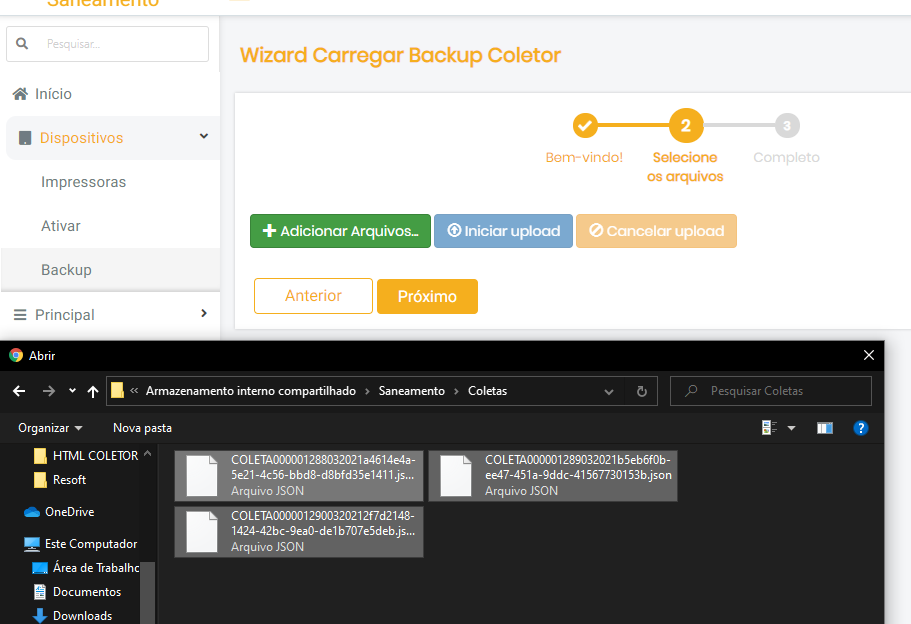Image resolution: width=911 pixels, height=624 pixels.
Task: Select the Backup sidebar item
Action: 66,270
